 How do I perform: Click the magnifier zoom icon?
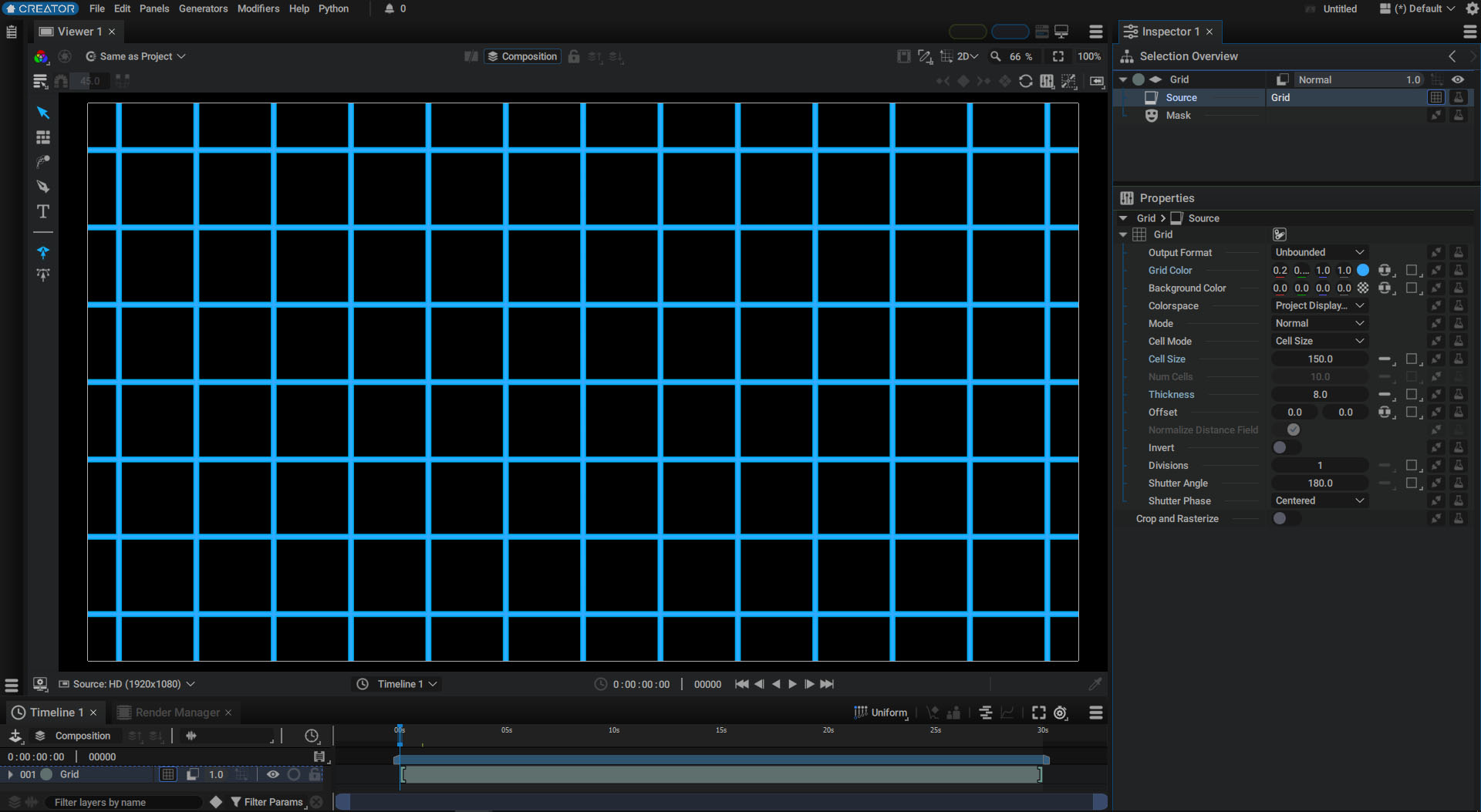pos(996,56)
